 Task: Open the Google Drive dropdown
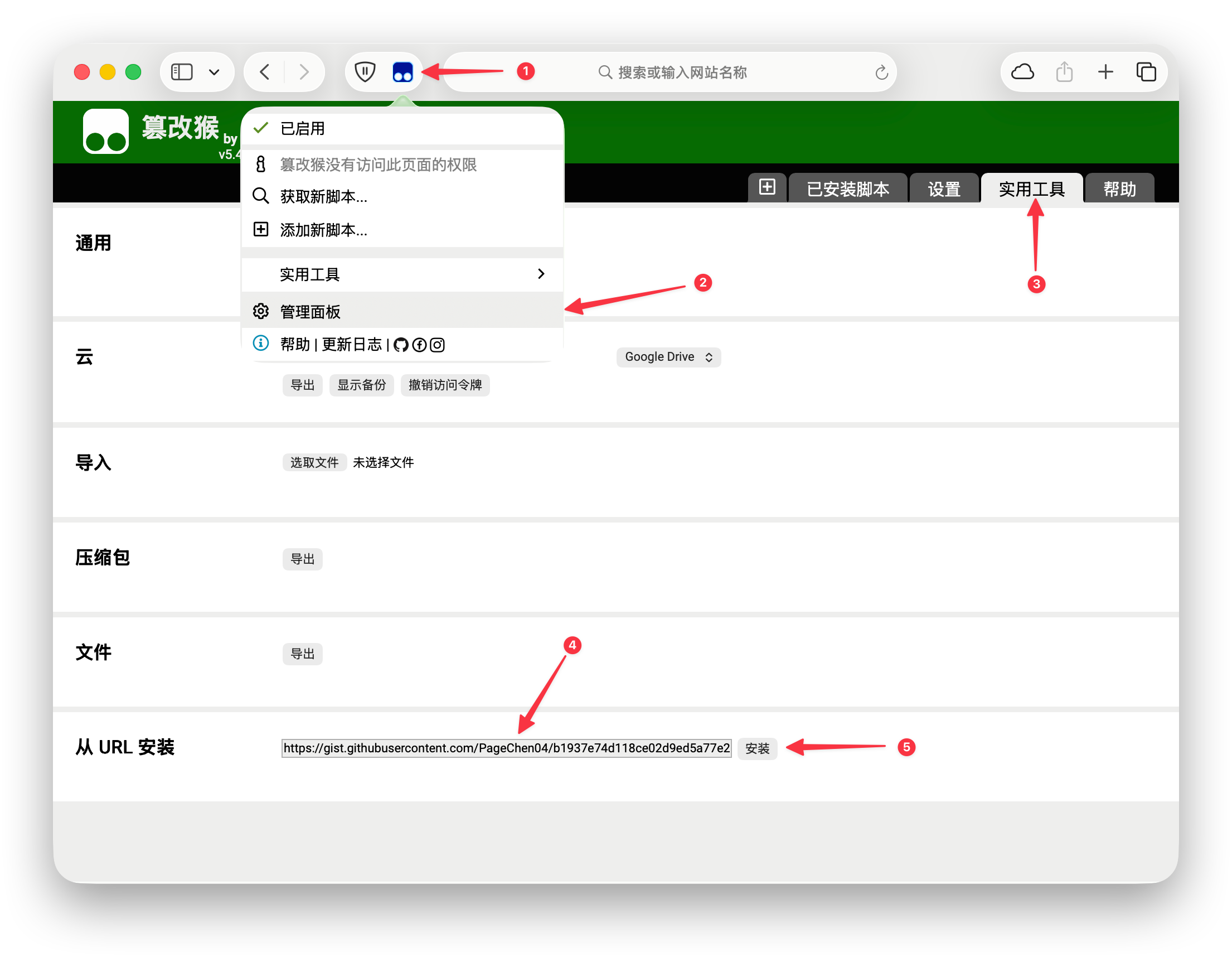[x=668, y=357]
